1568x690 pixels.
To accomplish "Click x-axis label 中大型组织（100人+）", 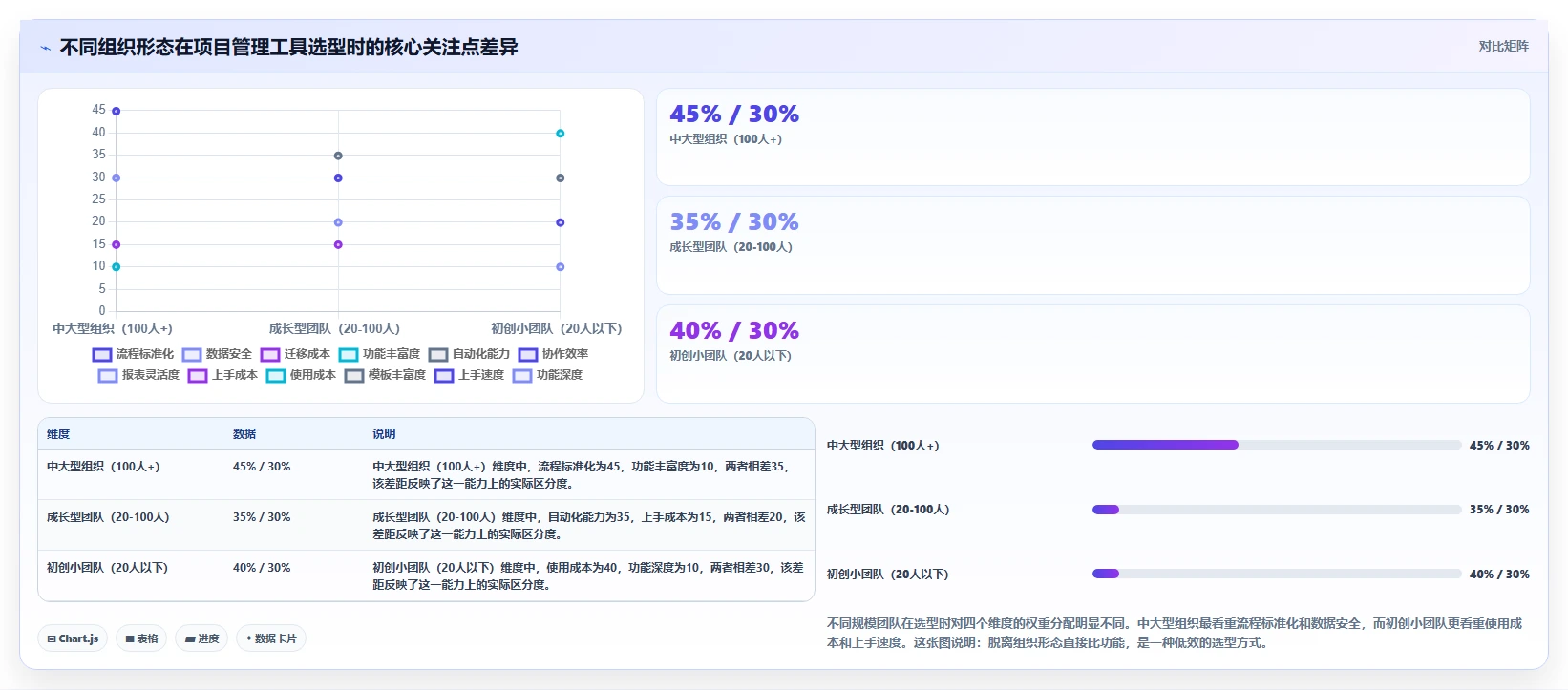I will click(113, 328).
